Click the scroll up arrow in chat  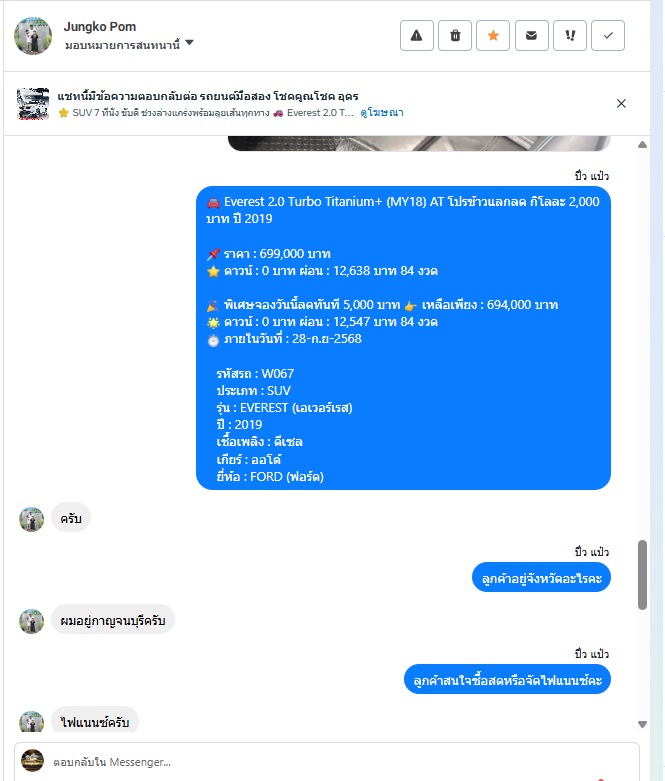[x=643, y=145]
